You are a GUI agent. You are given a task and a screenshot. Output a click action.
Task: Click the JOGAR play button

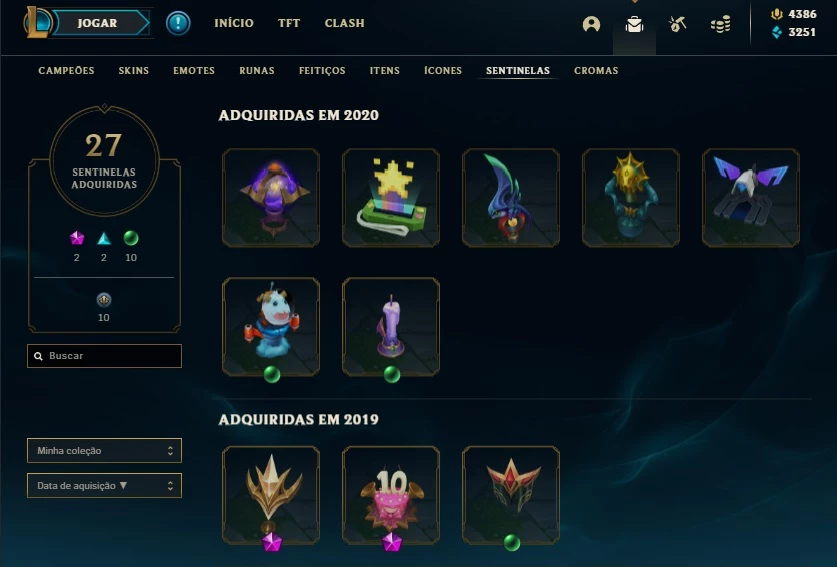pos(99,23)
